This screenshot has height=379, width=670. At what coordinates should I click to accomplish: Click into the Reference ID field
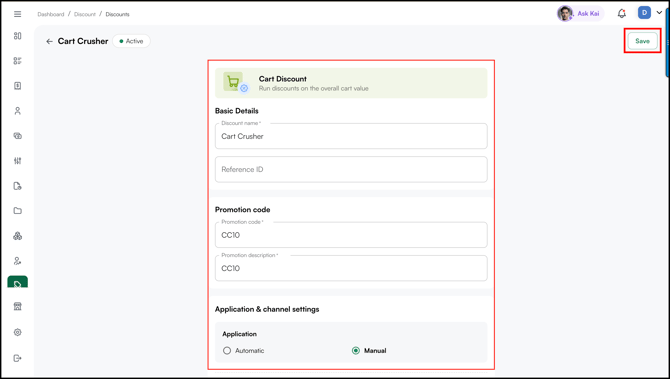pyautogui.click(x=351, y=169)
